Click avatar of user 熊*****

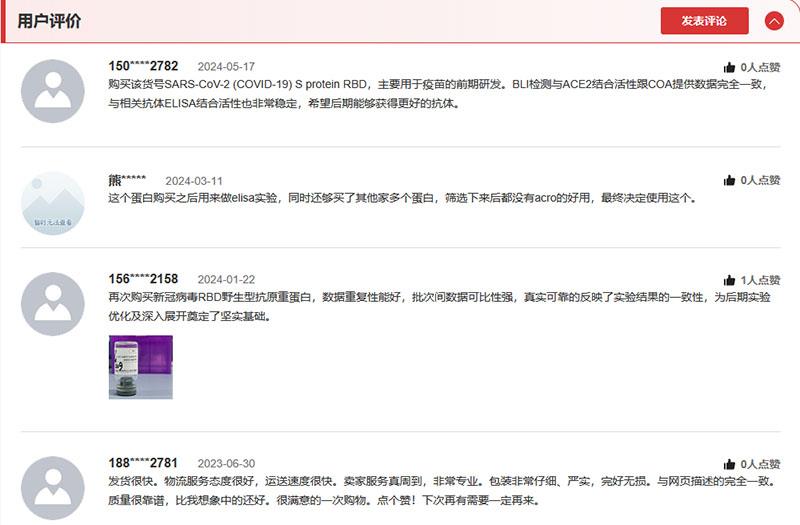click(x=53, y=204)
